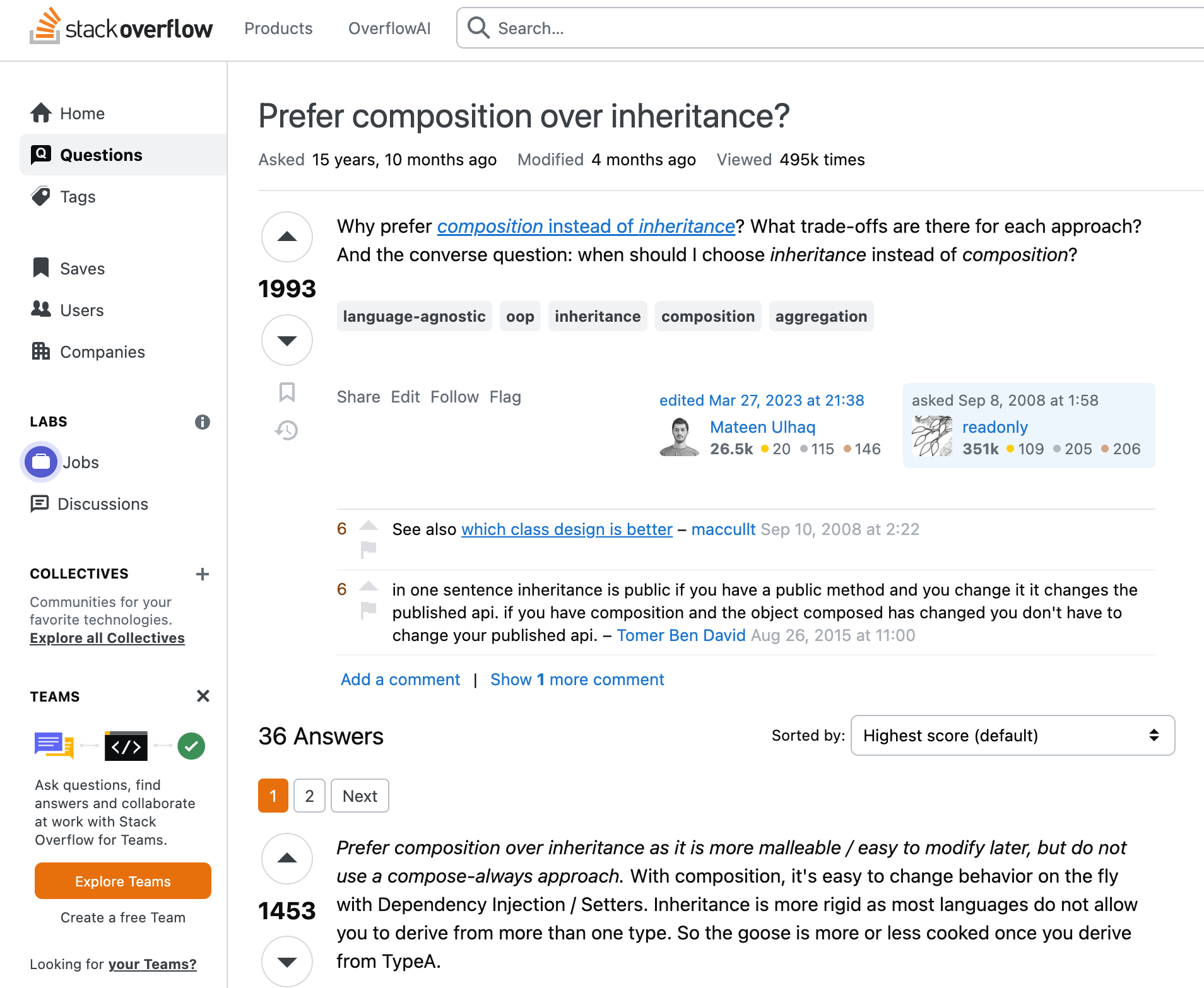Open the Products menu

click(x=278, y=28)
